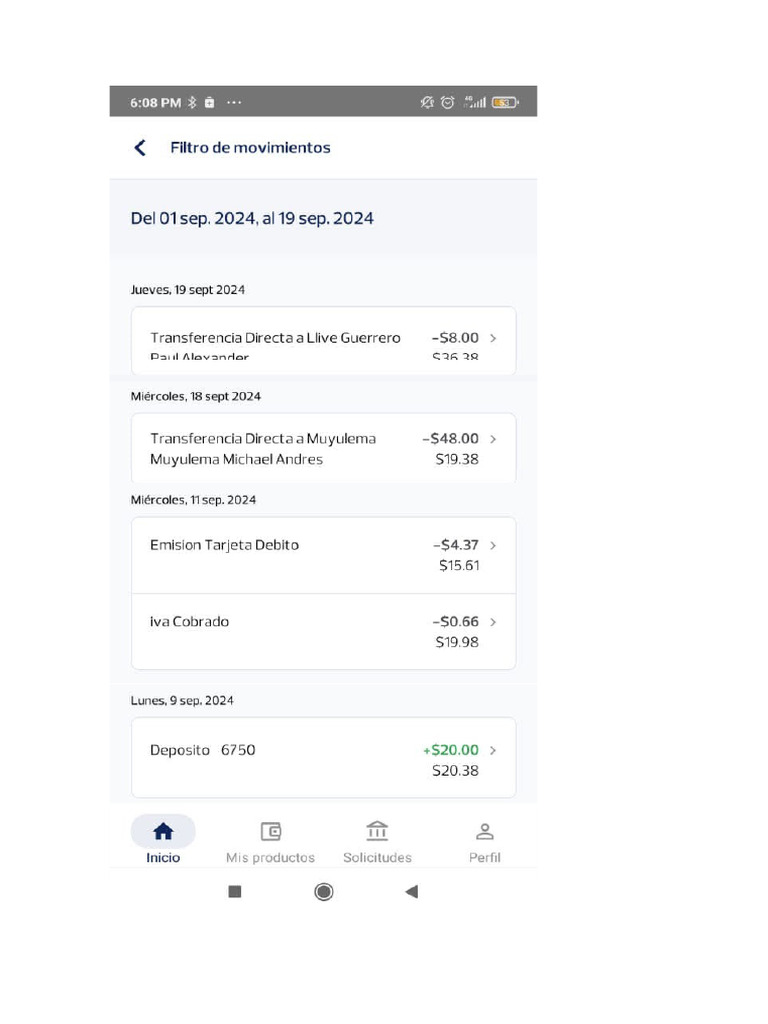Open the Inicio home icon
Viewport: 768px width, 1024px height.
[163, 831]
